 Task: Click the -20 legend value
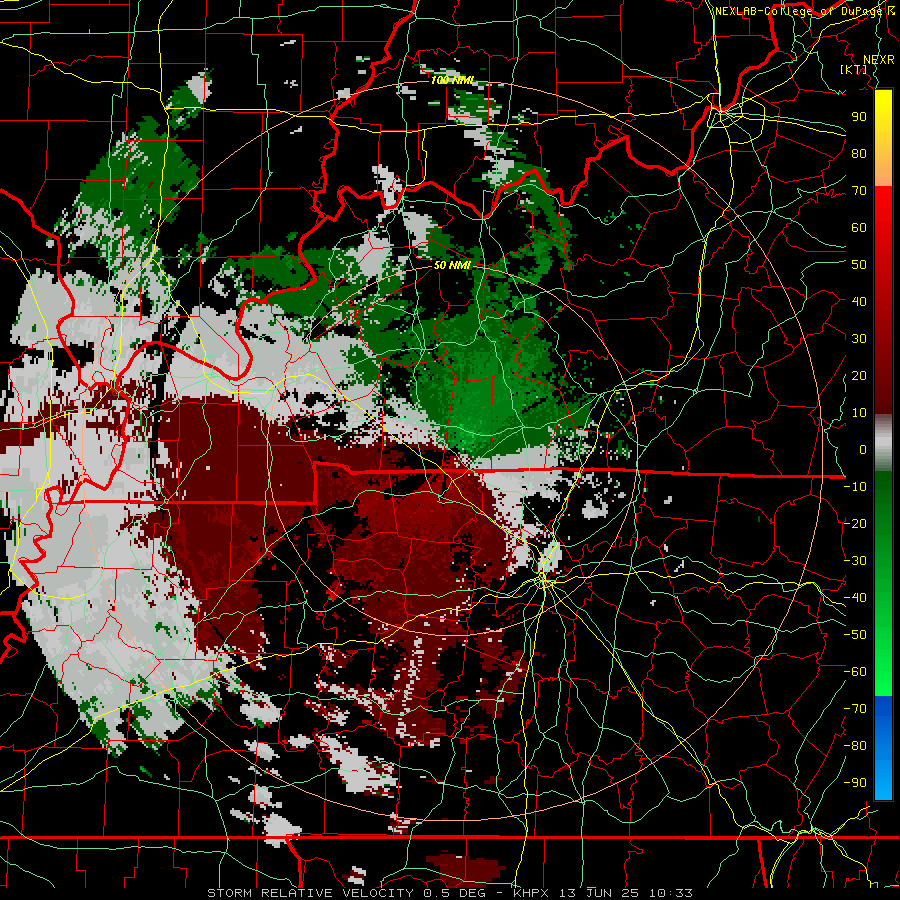855,523
